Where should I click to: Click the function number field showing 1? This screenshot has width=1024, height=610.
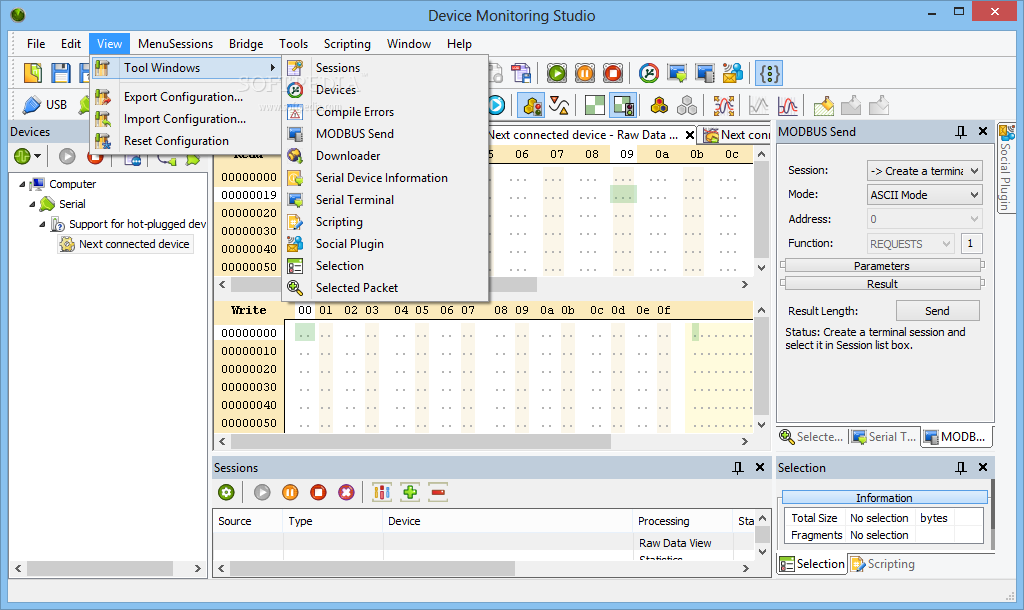click(x=970, y=244)
